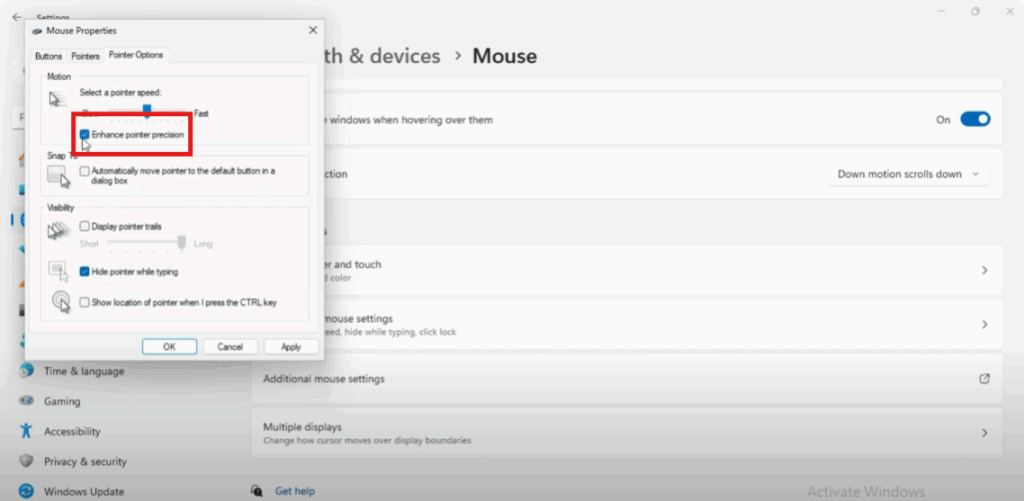Viewport: 1024px width, 501px height.
Task: Enable Display pointer trails checkbox
Action: (x=84, y=226)
